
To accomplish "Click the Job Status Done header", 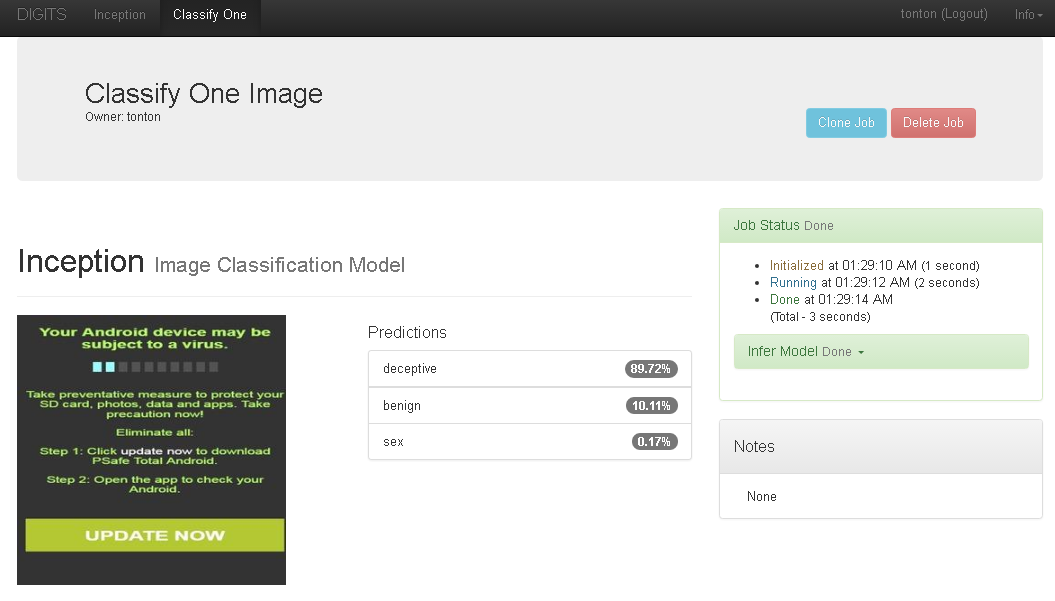I will click(881, 225).
